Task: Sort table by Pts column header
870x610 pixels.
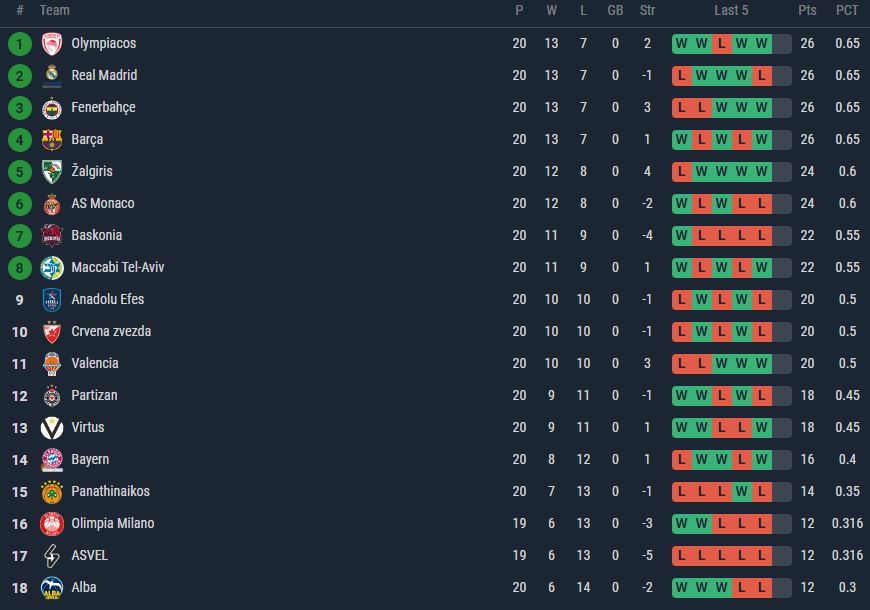Action: point(807,11)
